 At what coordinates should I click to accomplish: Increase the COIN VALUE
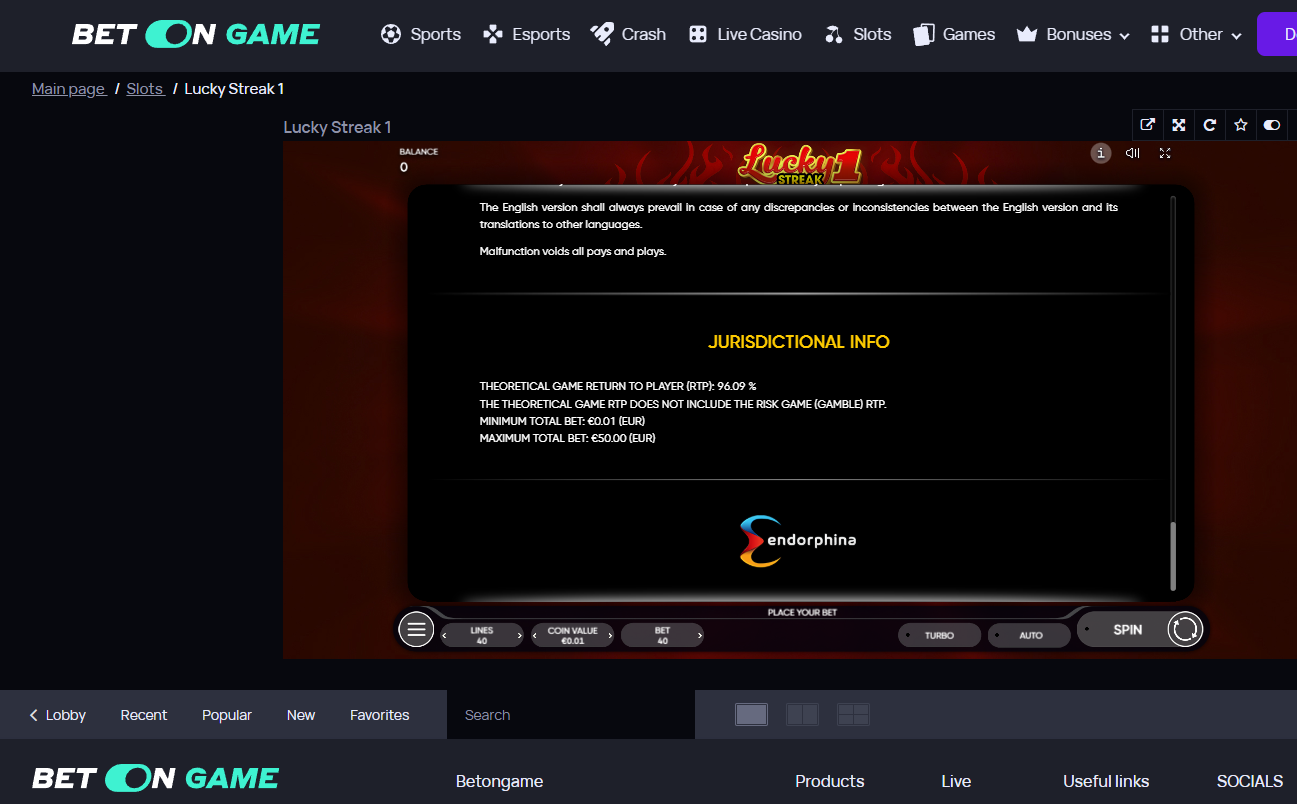coord(609,635)
